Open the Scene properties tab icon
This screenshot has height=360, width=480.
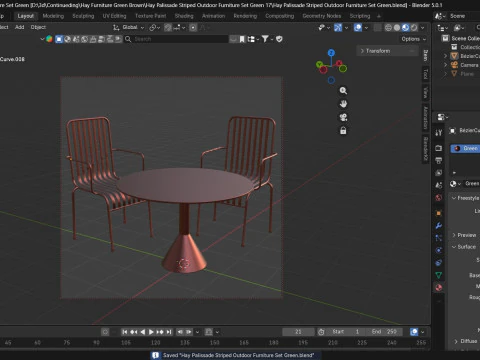pos(439,185)
